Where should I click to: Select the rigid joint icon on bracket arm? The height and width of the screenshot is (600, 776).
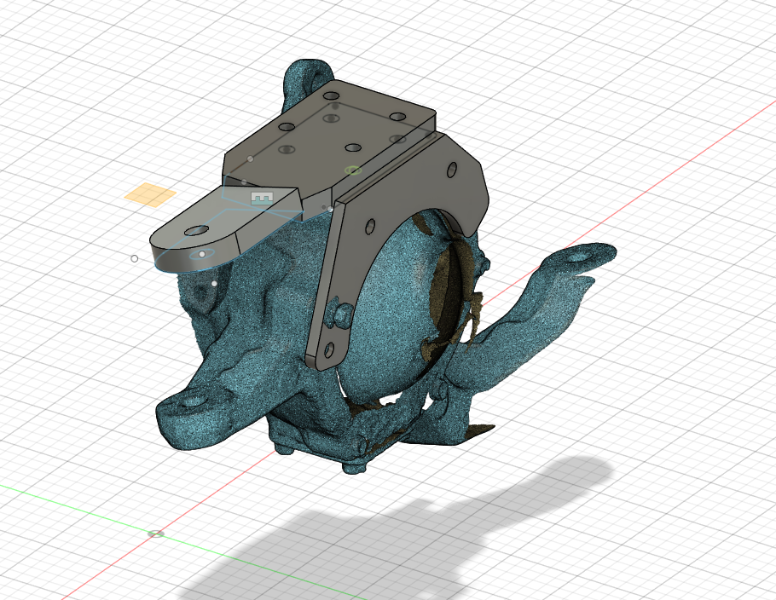(261, 199)
